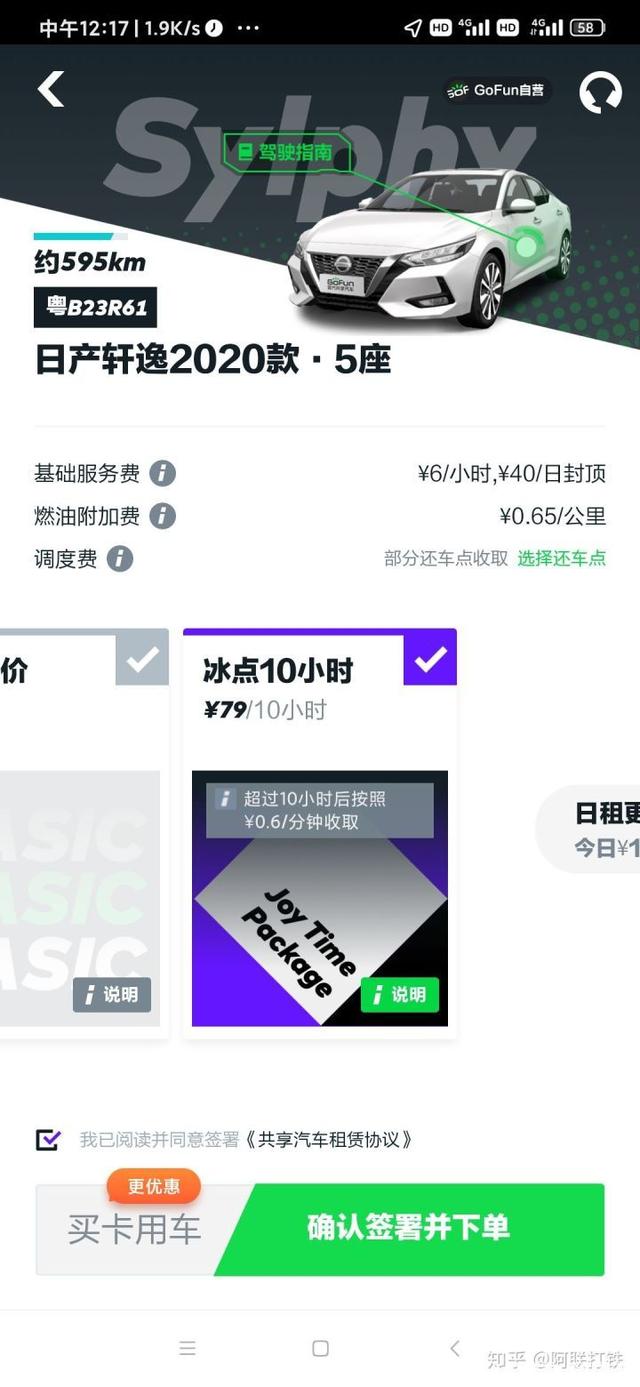Open customer service headset icon
The width and height of the screenshot is (640, 1387).
pyautogui.click(x=600, y=92)
